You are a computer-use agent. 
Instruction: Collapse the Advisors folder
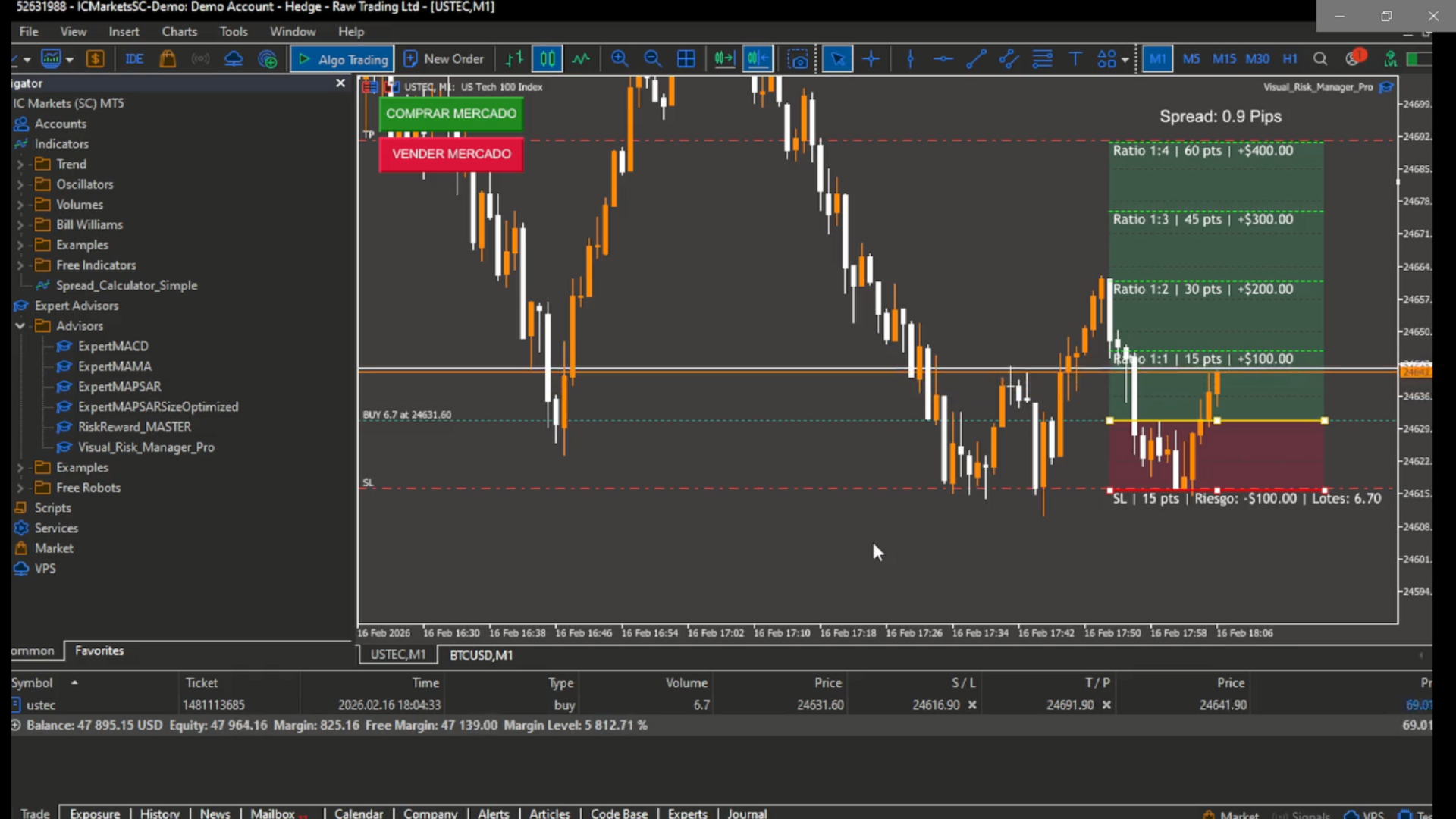pyautogui.click(x=20, y=326)
